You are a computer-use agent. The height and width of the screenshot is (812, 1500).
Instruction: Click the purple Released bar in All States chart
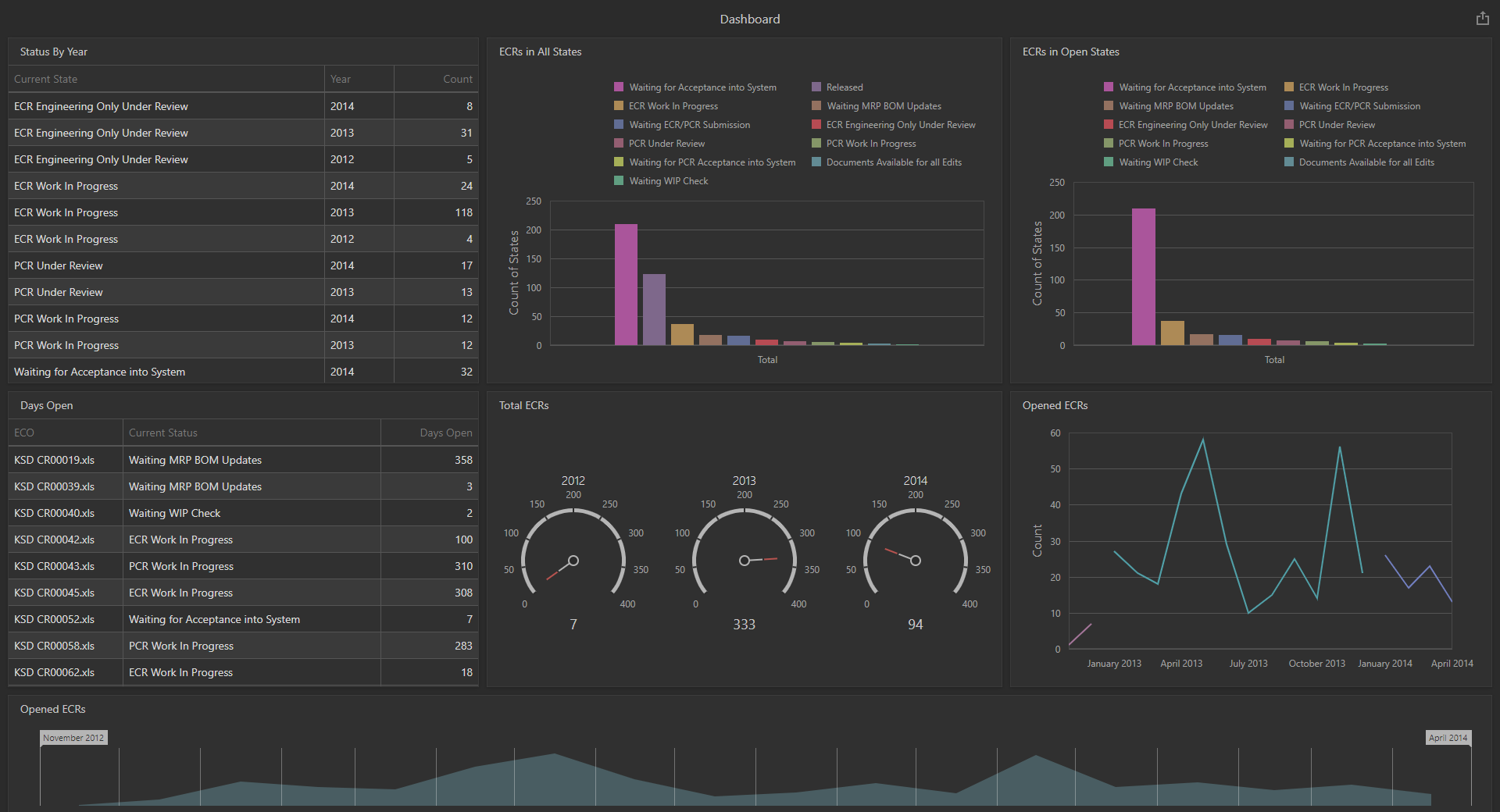pos(654,309)
